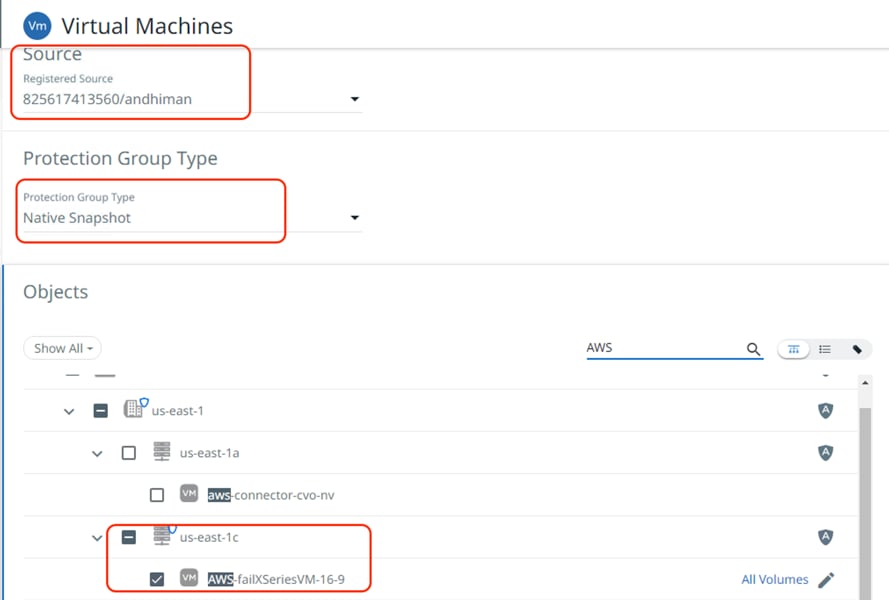Image resolution: width=889 pixels, height=600 pixels.
Task: Toggle the us-east-1 region checkbox
Action: click(100, 411)
